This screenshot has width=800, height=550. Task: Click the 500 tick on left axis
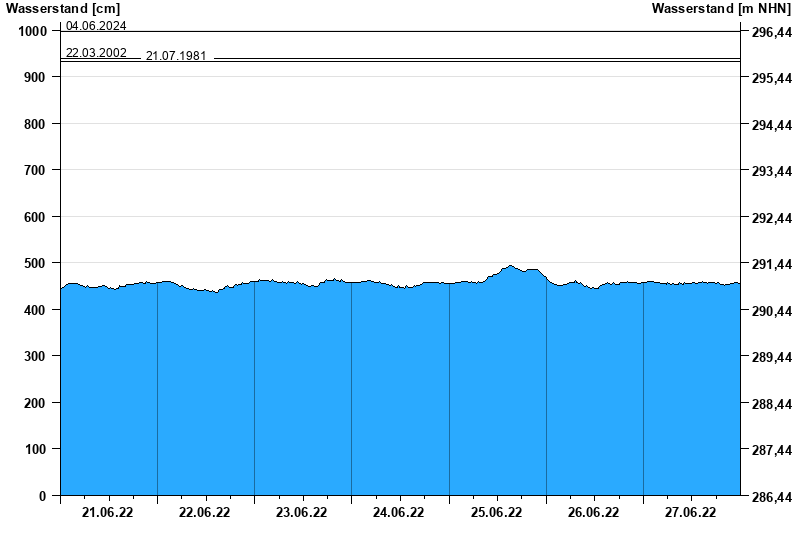(x=33, y=263)
